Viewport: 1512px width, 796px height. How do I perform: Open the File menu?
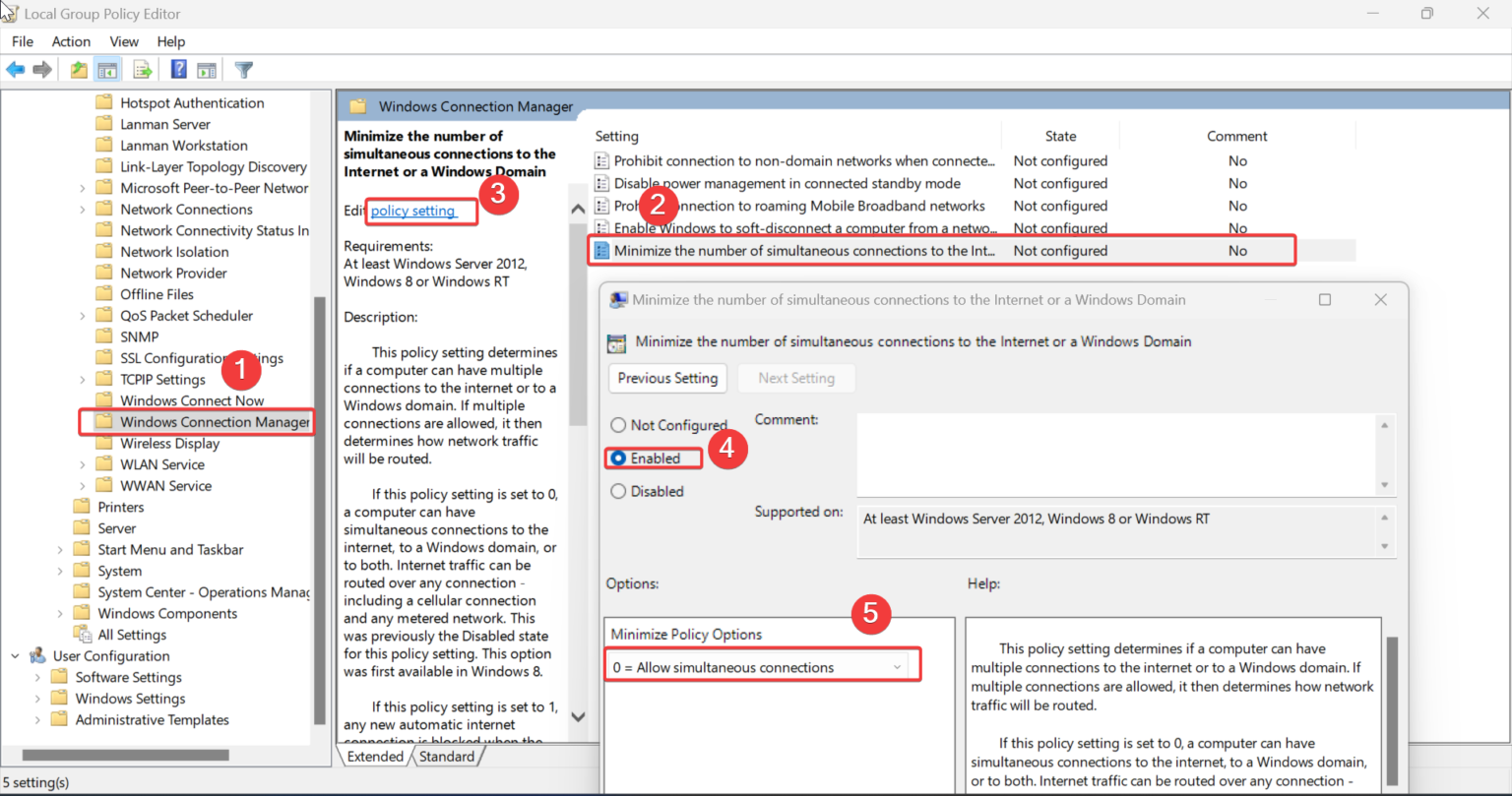tap(23, 41)
